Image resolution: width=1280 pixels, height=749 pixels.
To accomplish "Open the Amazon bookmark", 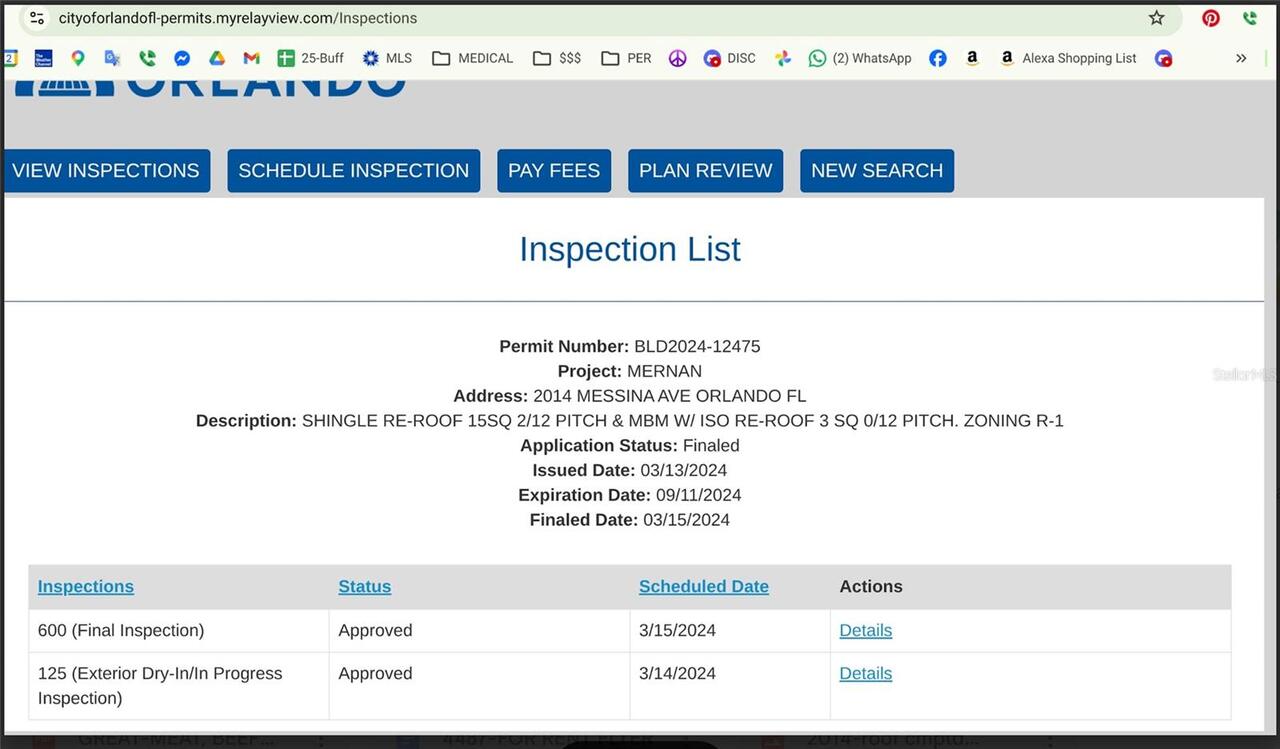I will (x=972, y=58).
